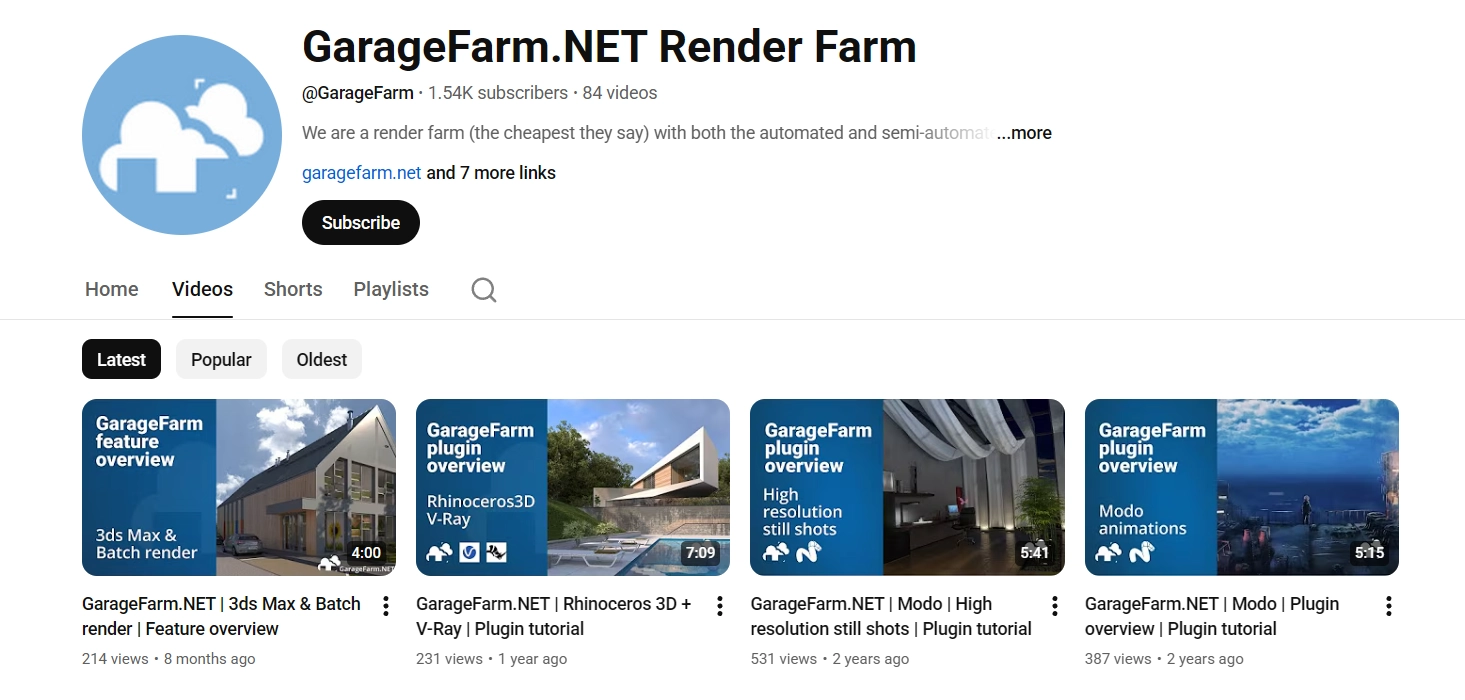Viewport: 1465px width, 700px height.
Task: Open GarageFarm channel avatar logo
Action: (x=182, y=135)
